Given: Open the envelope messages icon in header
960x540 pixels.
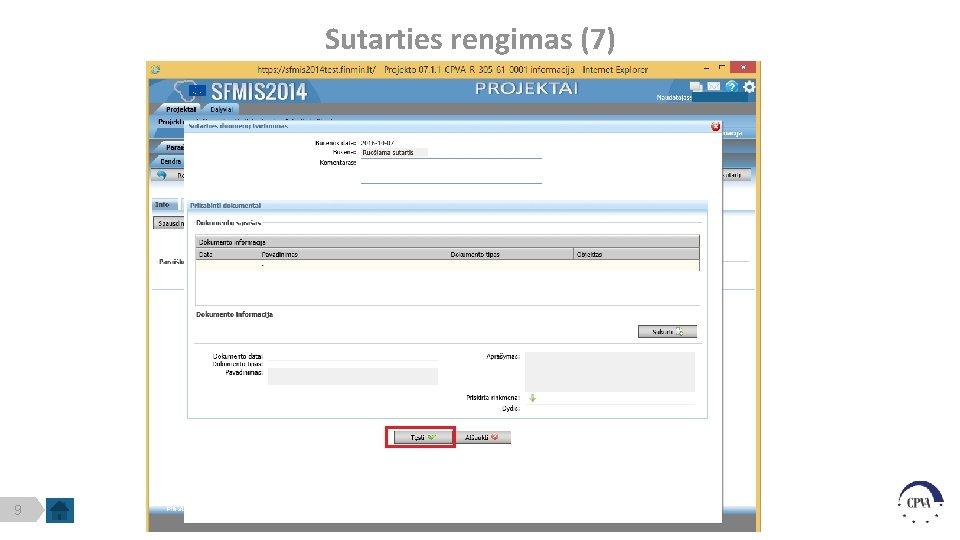Looking at the screenshot, I should (713, 86).
